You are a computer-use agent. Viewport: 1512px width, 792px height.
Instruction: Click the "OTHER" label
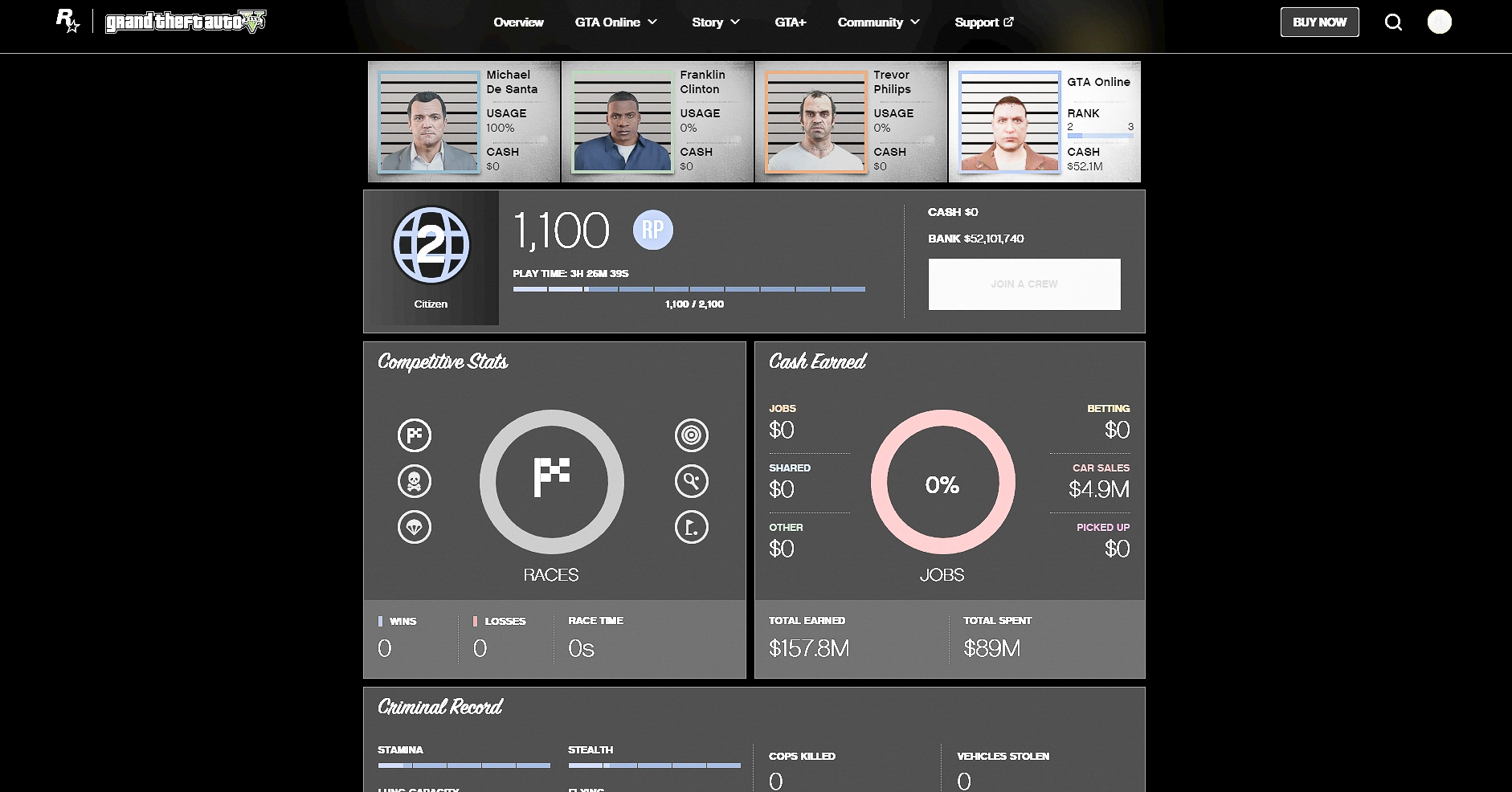(786, 528)
